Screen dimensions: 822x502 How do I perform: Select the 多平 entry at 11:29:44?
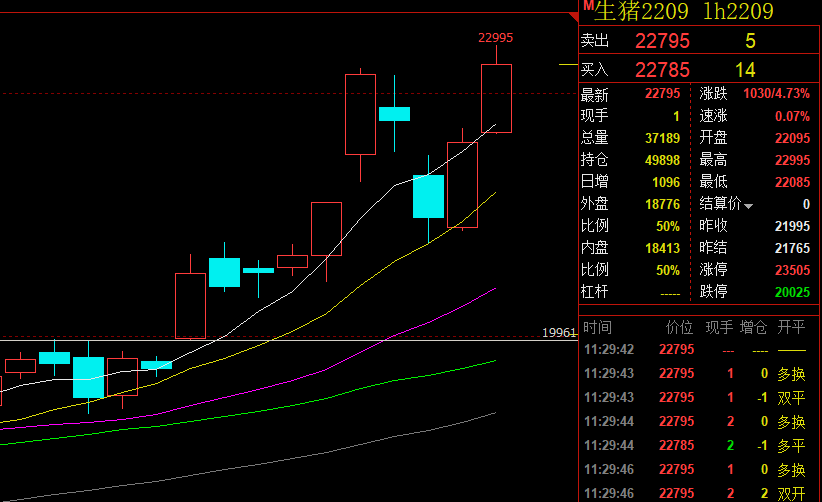click(x=791, y=446)
